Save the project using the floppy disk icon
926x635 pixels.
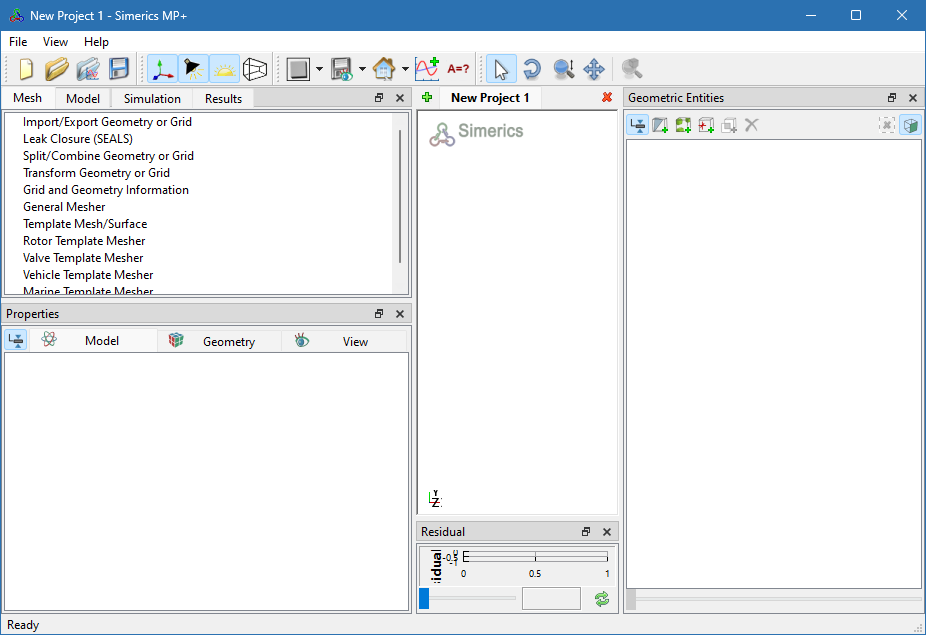click(119, 69)
